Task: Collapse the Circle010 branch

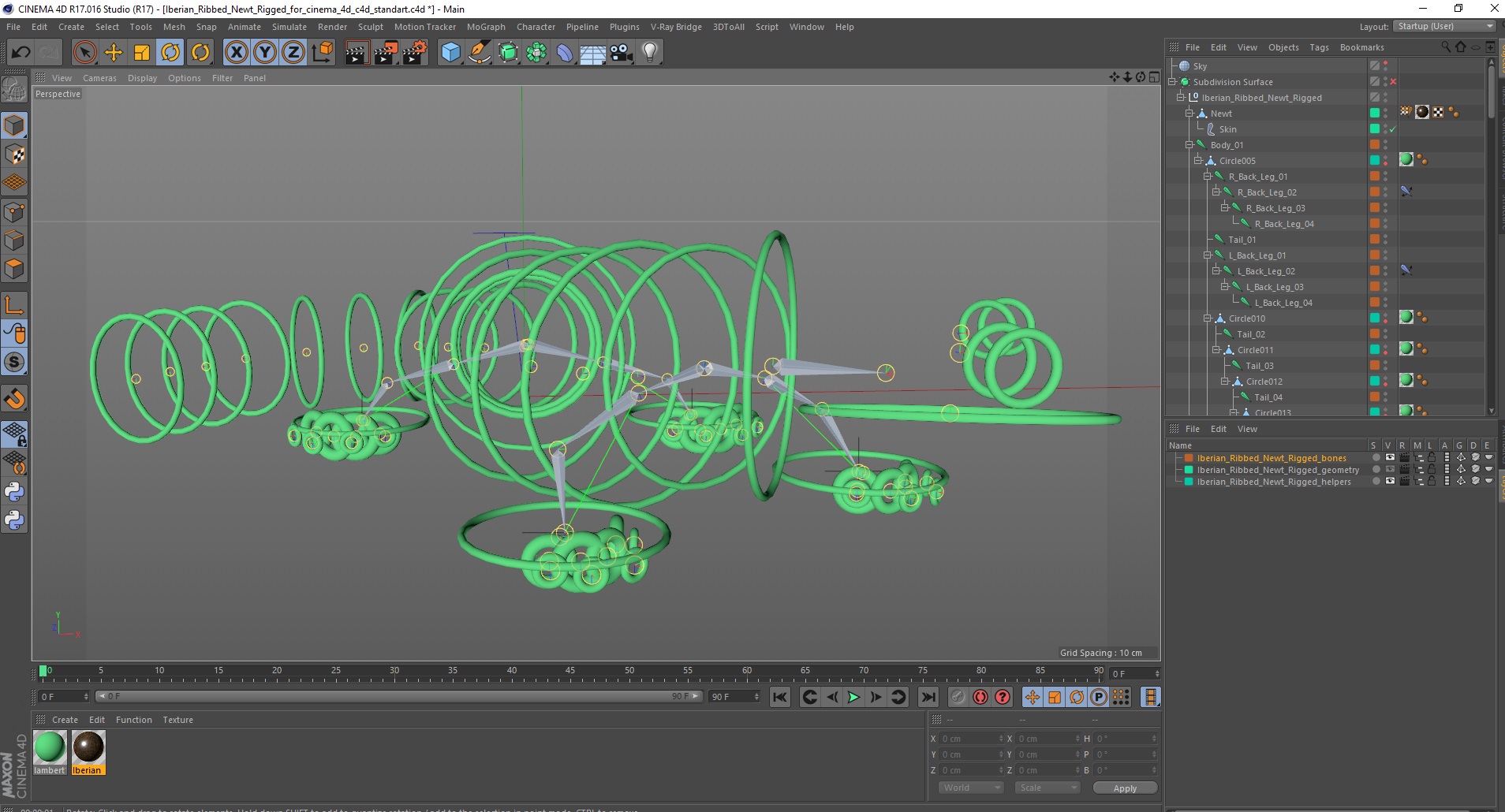Action: pyautogui.click(x=1207, y=318)
